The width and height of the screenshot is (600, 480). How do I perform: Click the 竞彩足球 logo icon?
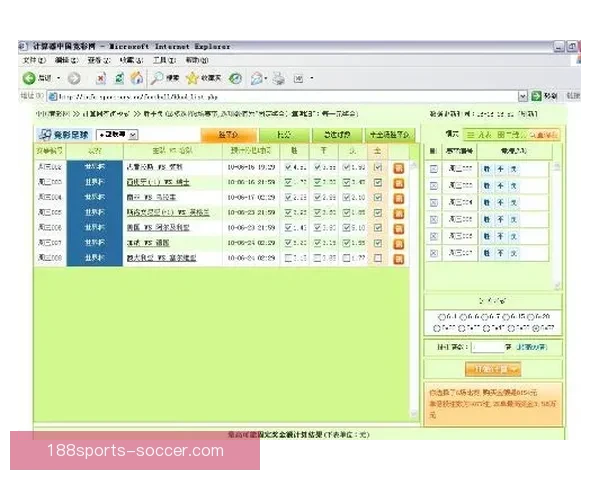click(x=45, y=134)
